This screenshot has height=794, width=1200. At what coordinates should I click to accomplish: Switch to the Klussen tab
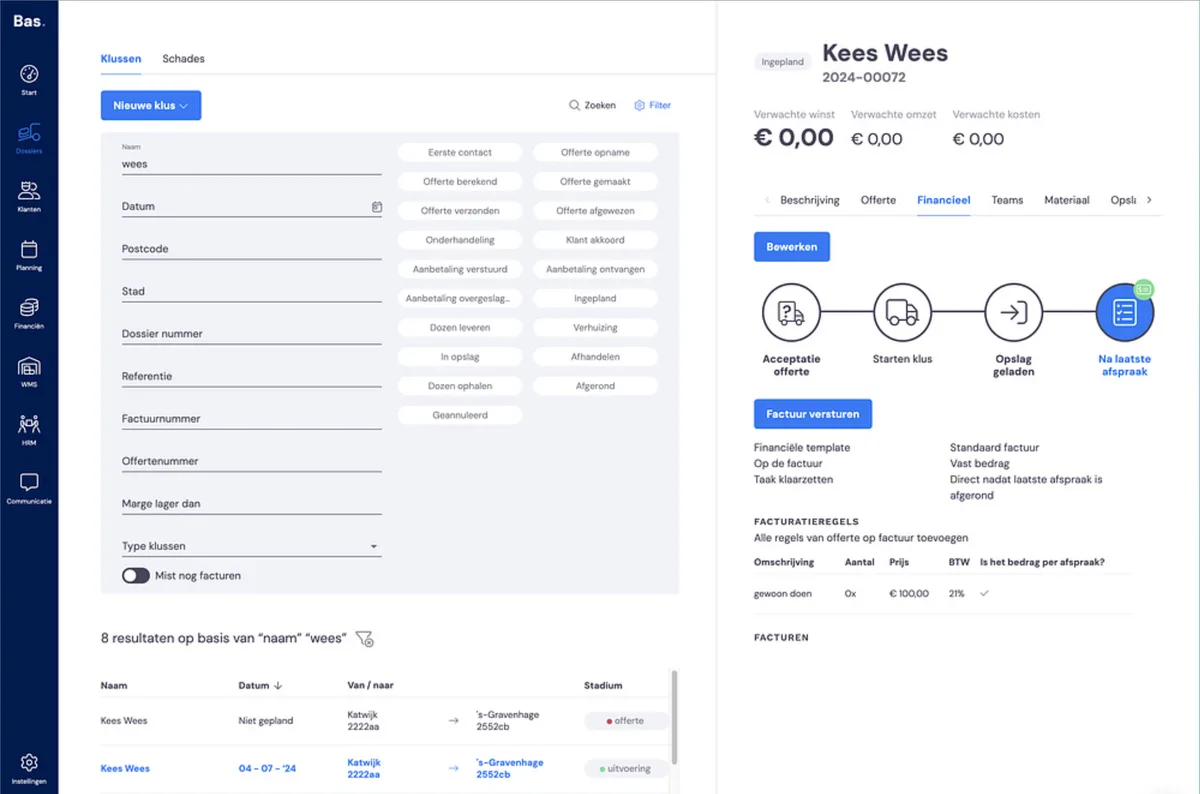pos(121,59)
